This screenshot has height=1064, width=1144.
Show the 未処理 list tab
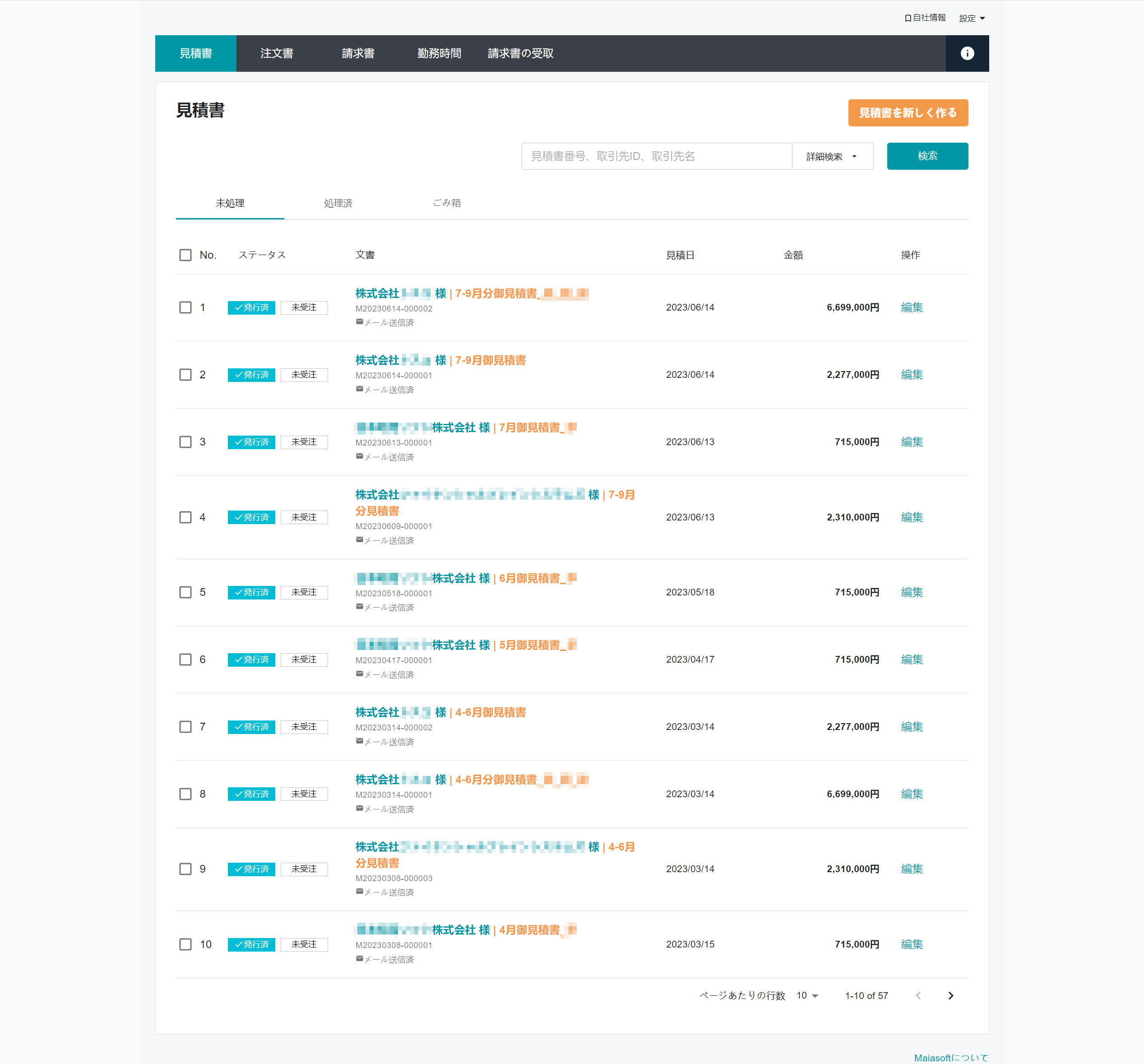click(x=230, y=203)
